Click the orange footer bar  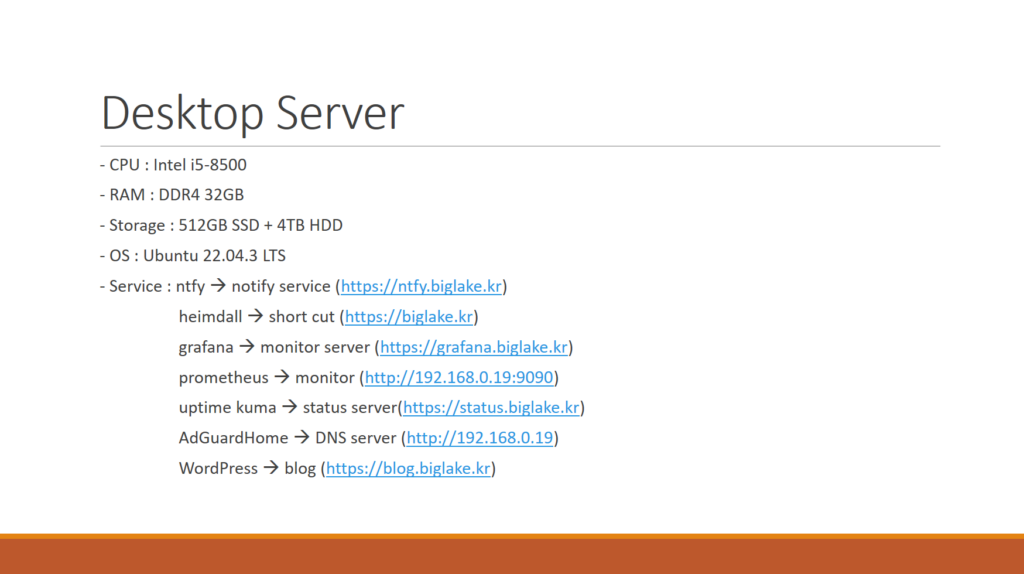coord(512,555)
